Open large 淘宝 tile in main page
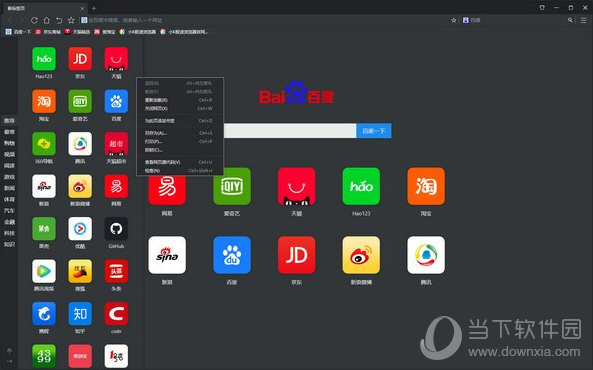593x370 pixels. pyautogui.click(x=426, y=186)
